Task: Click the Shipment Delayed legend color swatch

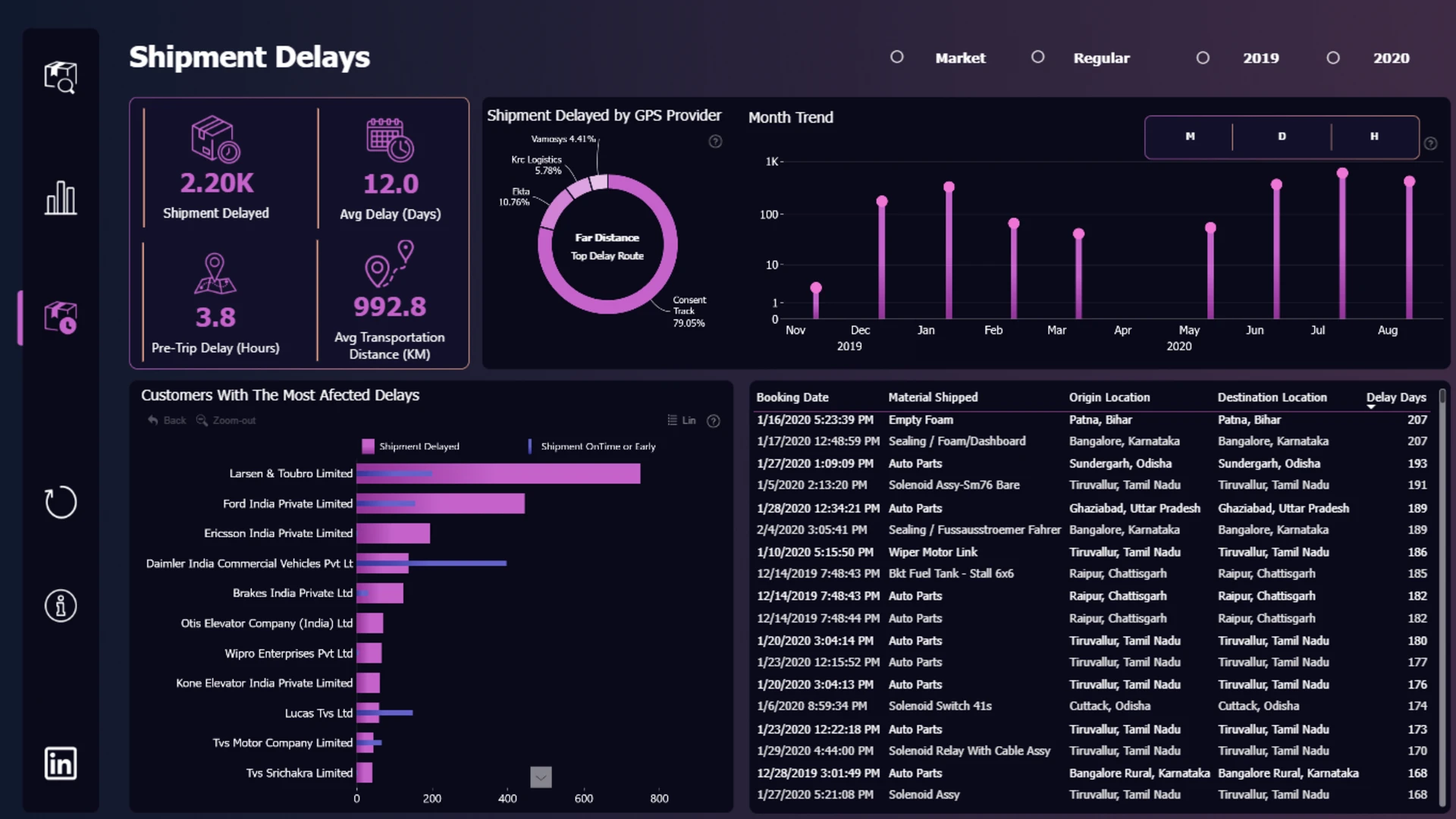Action: pos(368,447)
